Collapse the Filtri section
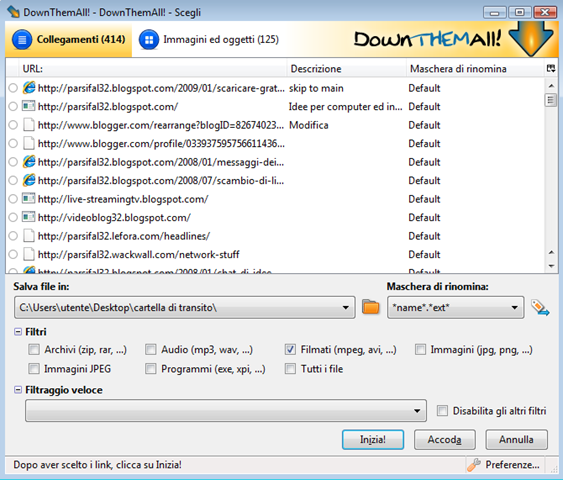The width and height of the screenshot is (563, 480). pyautogui.click(x=18, y=332)
